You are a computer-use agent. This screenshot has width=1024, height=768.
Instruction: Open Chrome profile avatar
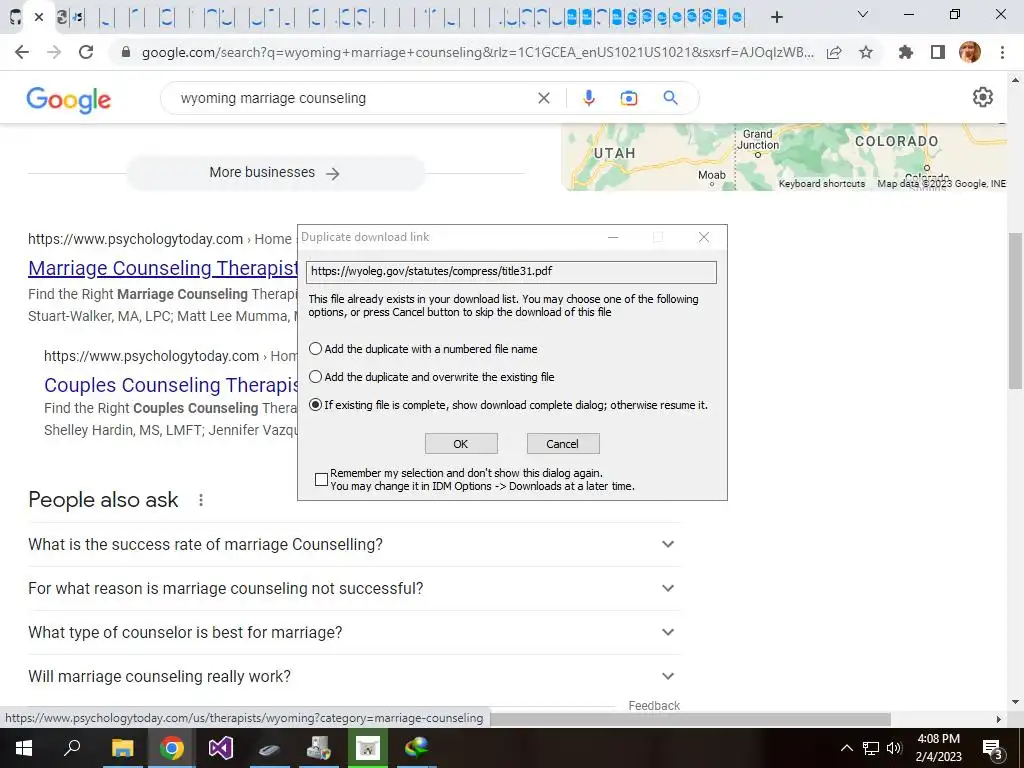point(970,52)
